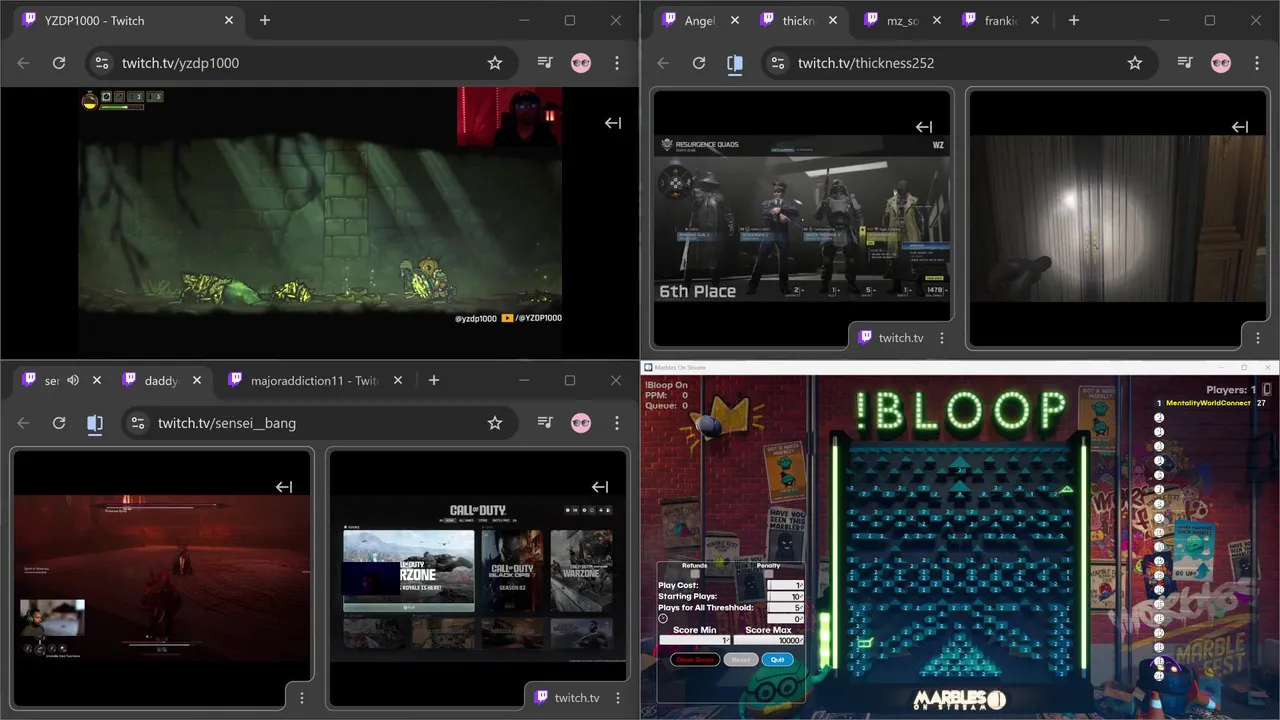This screenshot has height=720, width=1280.
Task: Switch to the daddy tab
Action: (x=161, y=380)
